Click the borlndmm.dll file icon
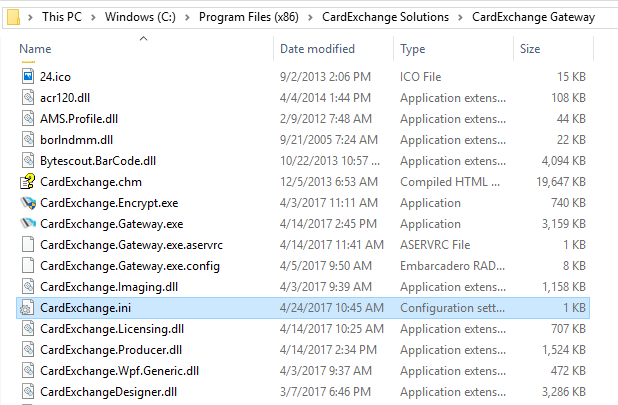The width and height of the screenshot is (618, 405). [x=28, y=139]
